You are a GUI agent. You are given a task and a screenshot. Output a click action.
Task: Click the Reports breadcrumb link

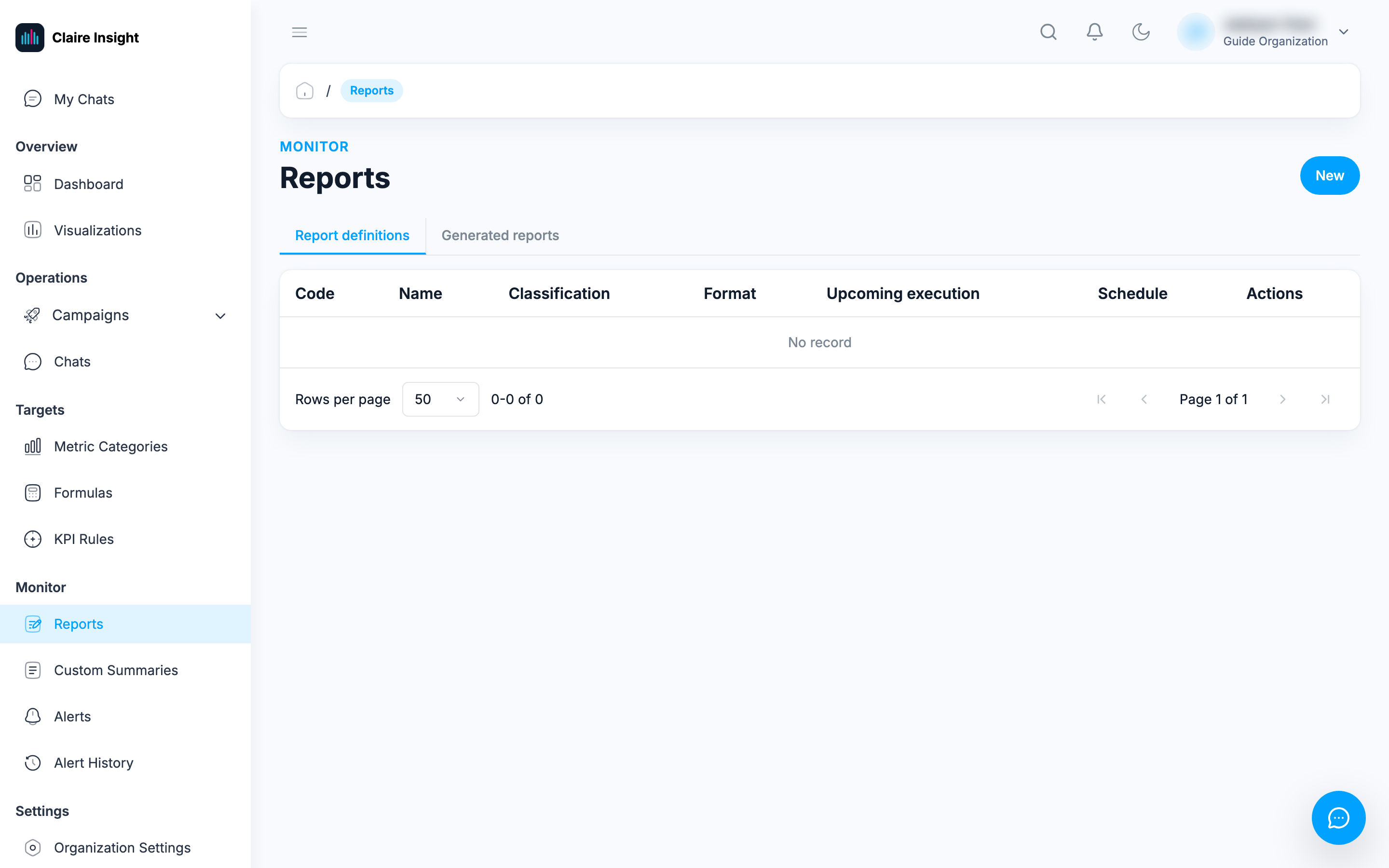(x=371, y=91)
